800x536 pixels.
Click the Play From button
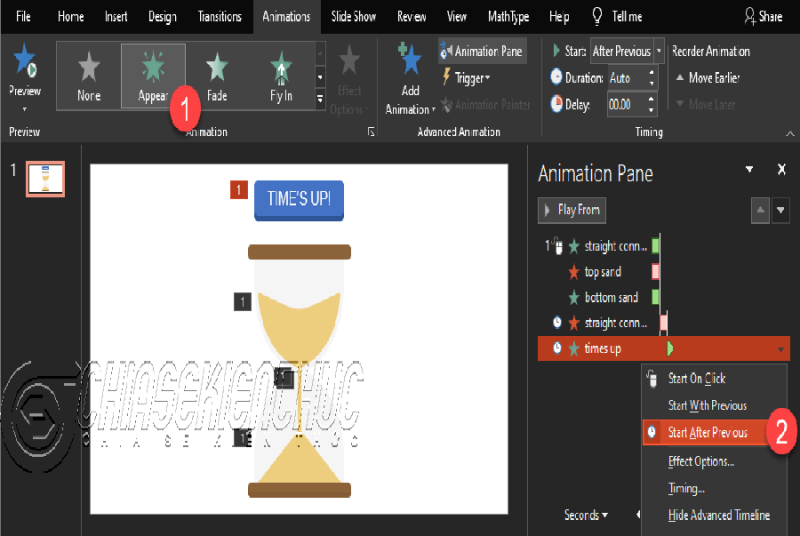point(572,210)
